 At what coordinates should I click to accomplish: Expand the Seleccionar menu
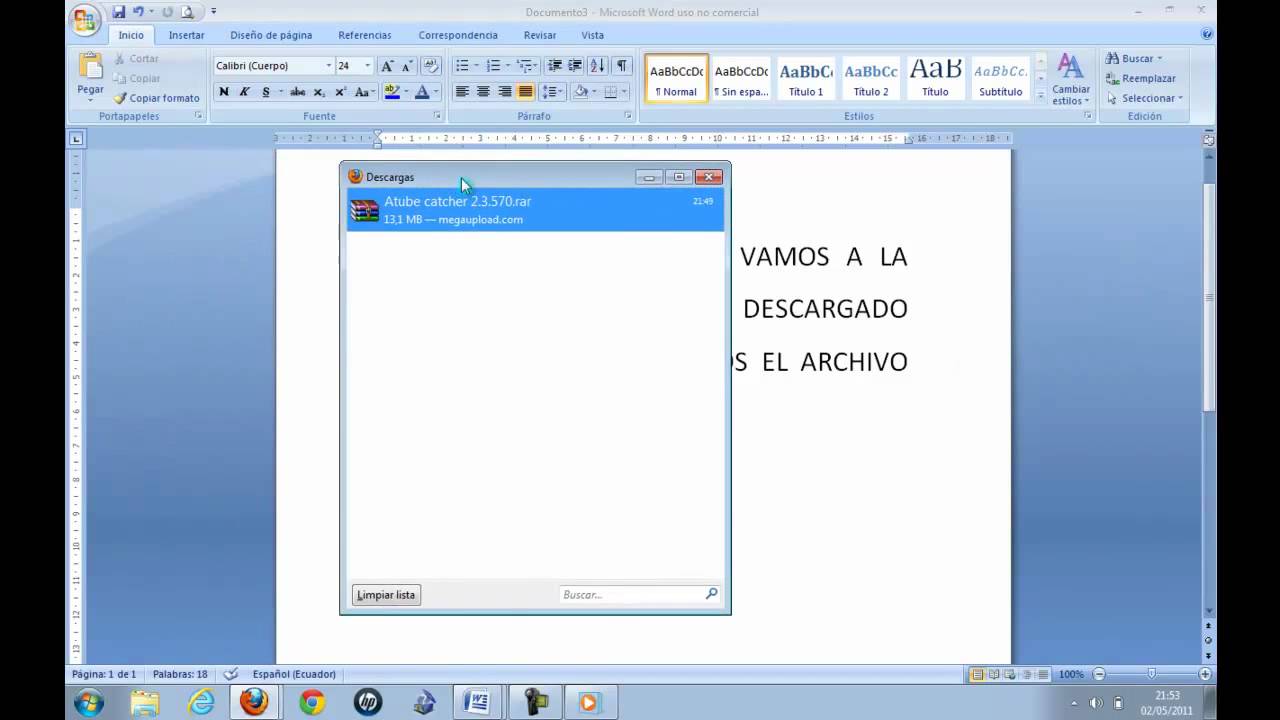coord(1144,98)
